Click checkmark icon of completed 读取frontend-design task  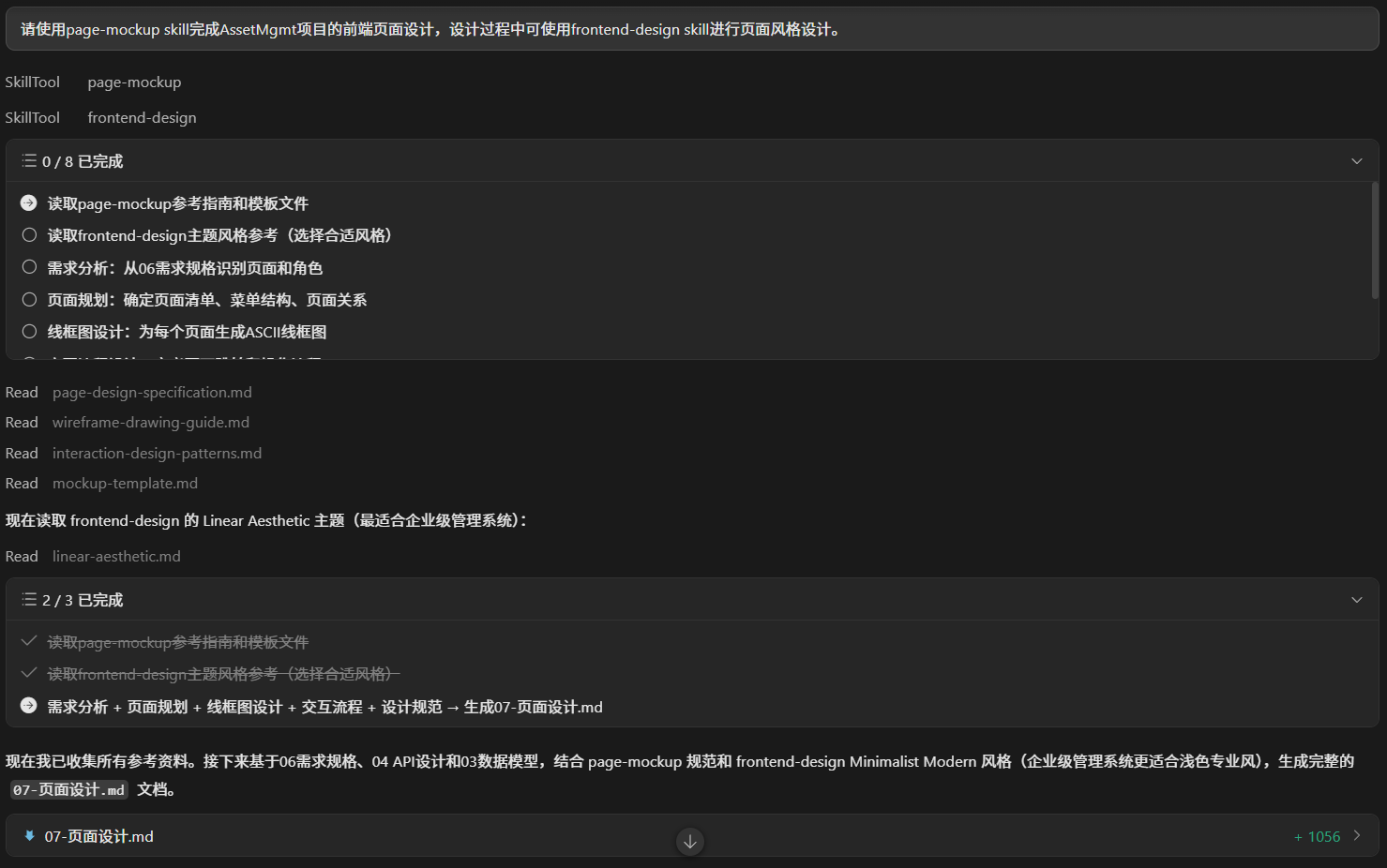[x=29, y=673]
